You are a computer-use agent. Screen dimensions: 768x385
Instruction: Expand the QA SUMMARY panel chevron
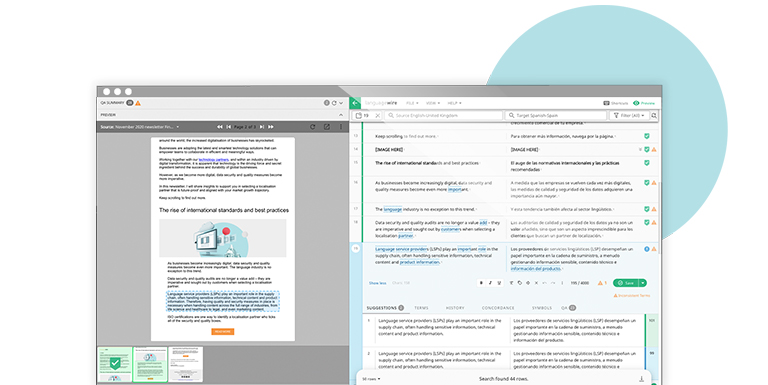click(341, 103)
